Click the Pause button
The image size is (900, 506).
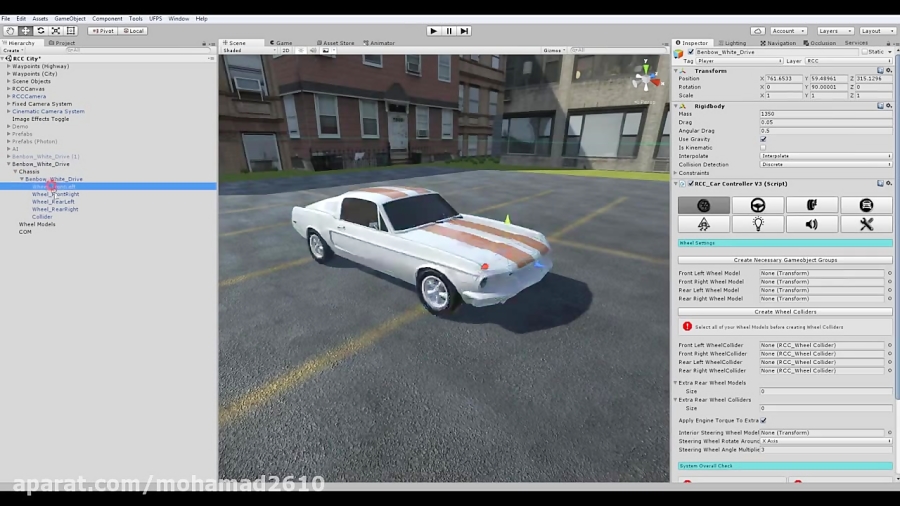449,31
